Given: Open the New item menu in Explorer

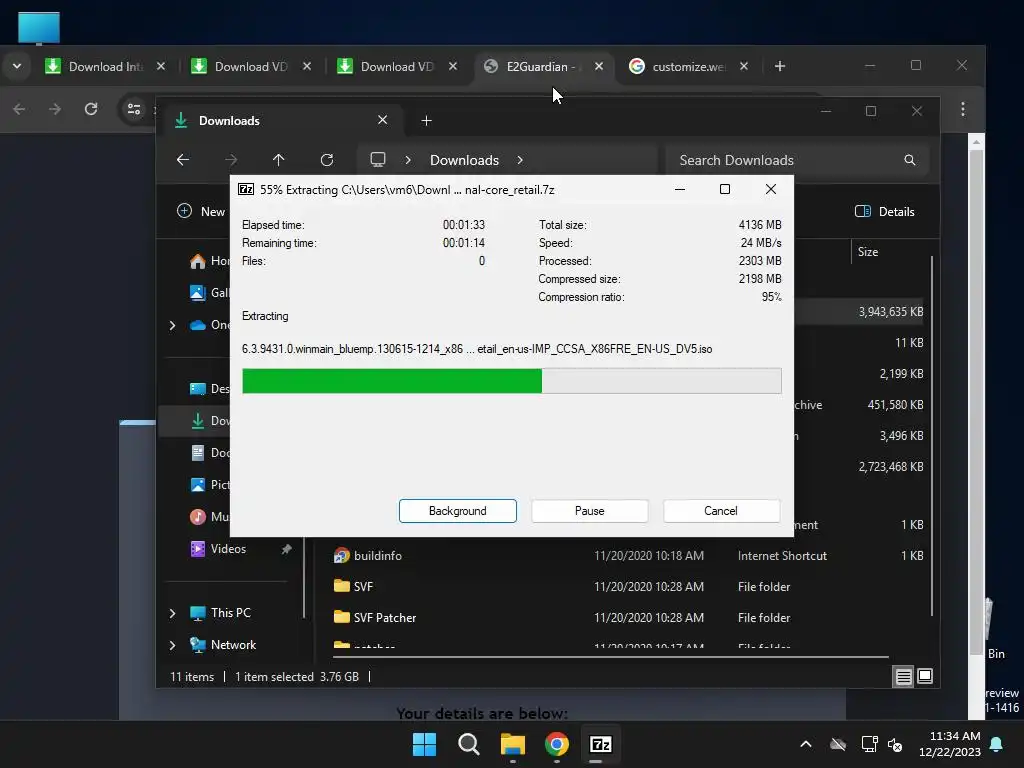Looking at the screenshot, I should coord(200,212).
